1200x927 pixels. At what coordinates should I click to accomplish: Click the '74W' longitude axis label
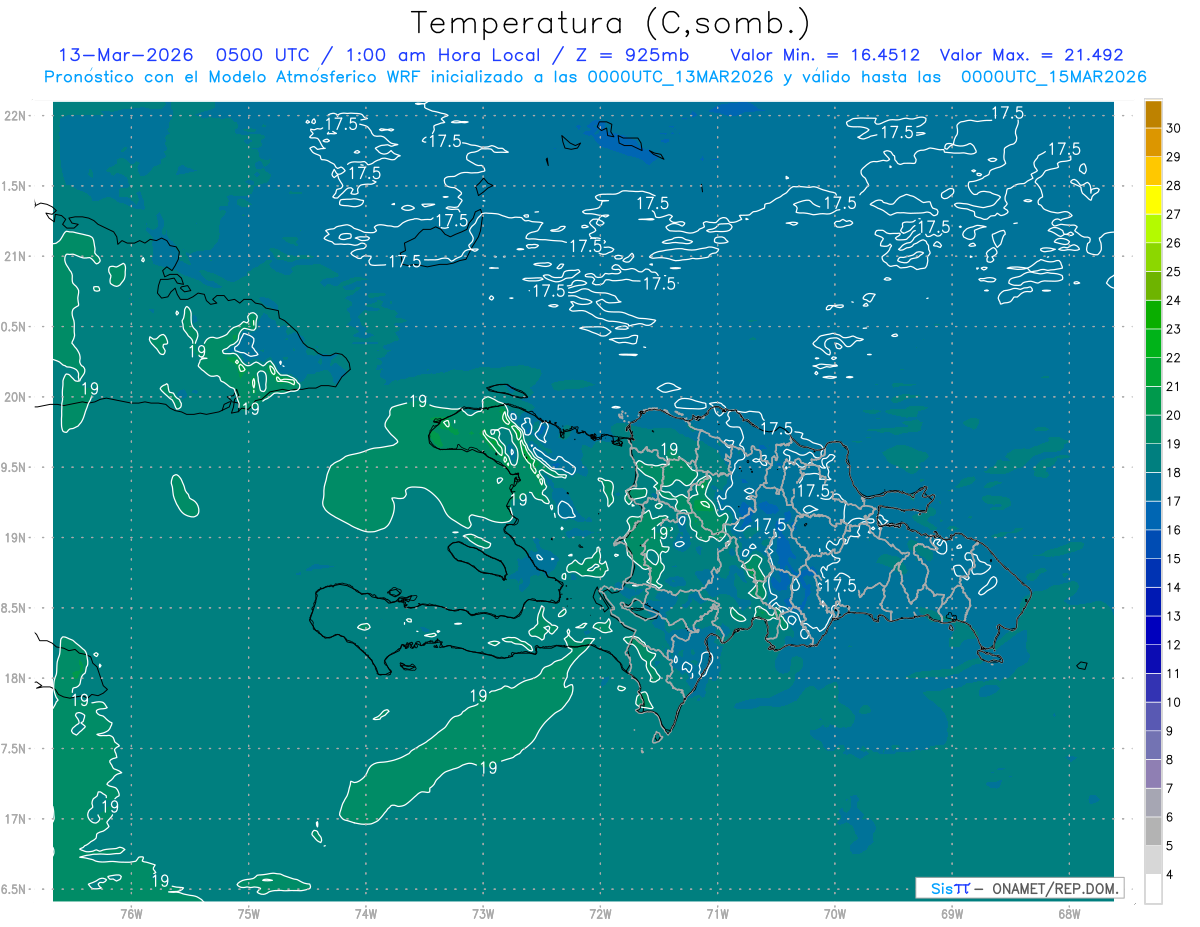[x=366, y=914]
